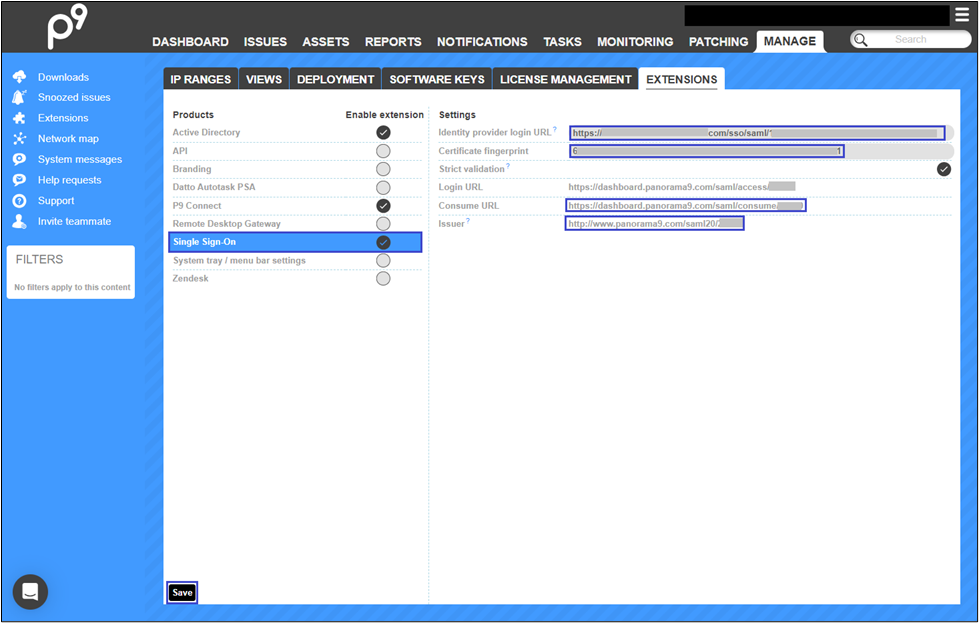Select the Consume URL value text
The height and width of the screenshot is (623, 979).
click(x=686, y=205)
